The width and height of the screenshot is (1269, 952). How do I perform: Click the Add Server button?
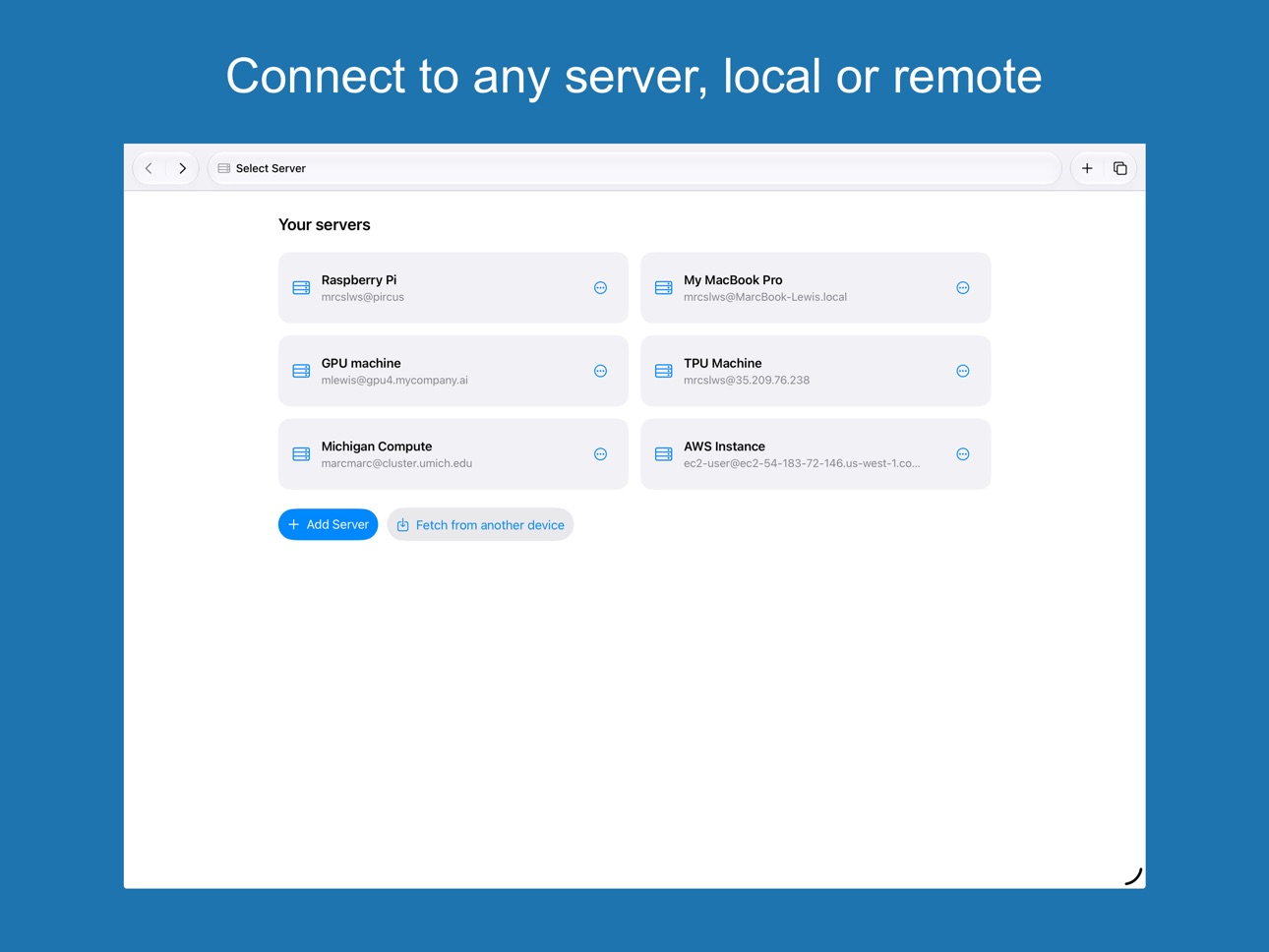[328, 524]
